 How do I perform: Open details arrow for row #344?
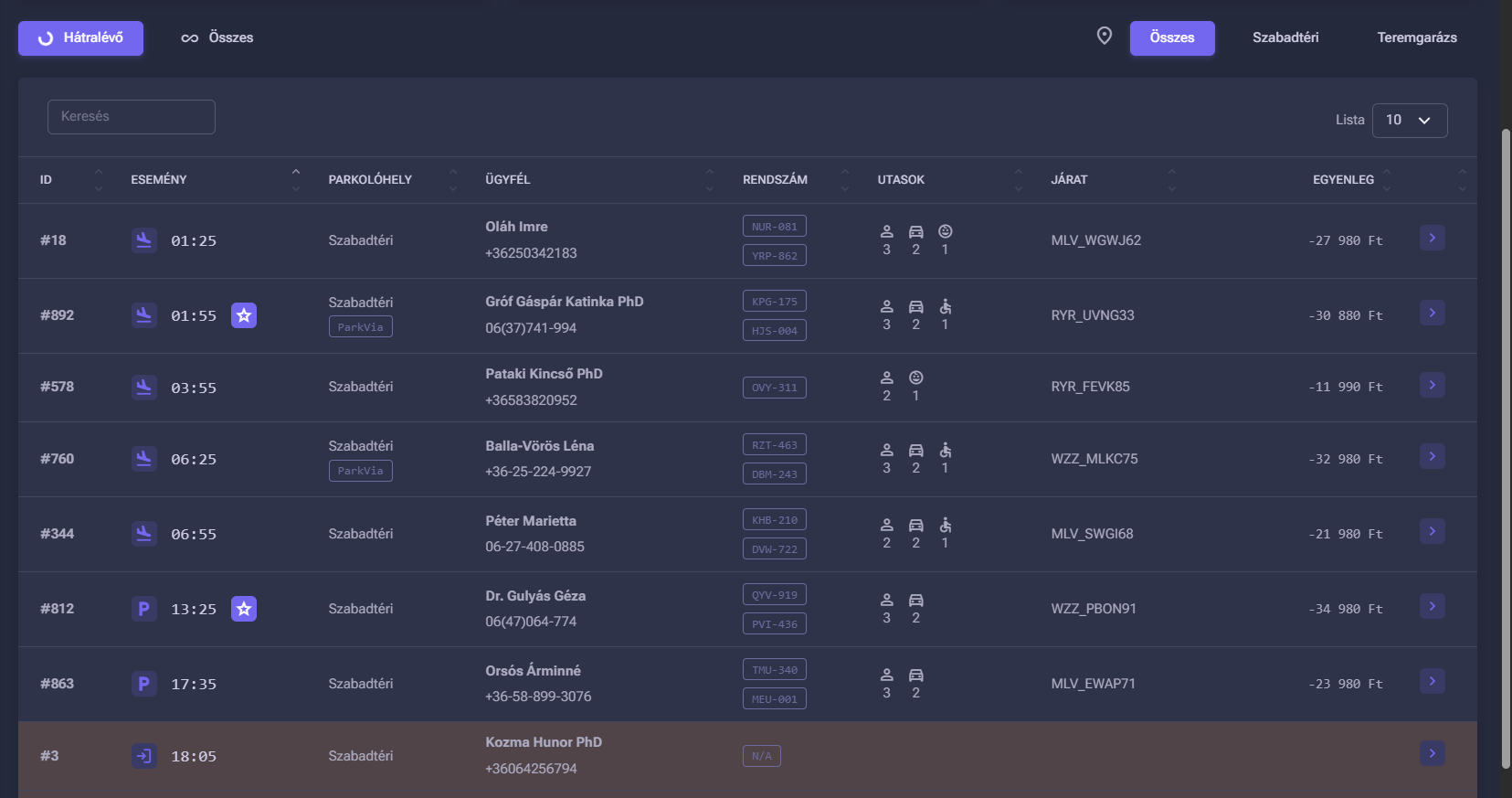click(x=1433, y=531)
